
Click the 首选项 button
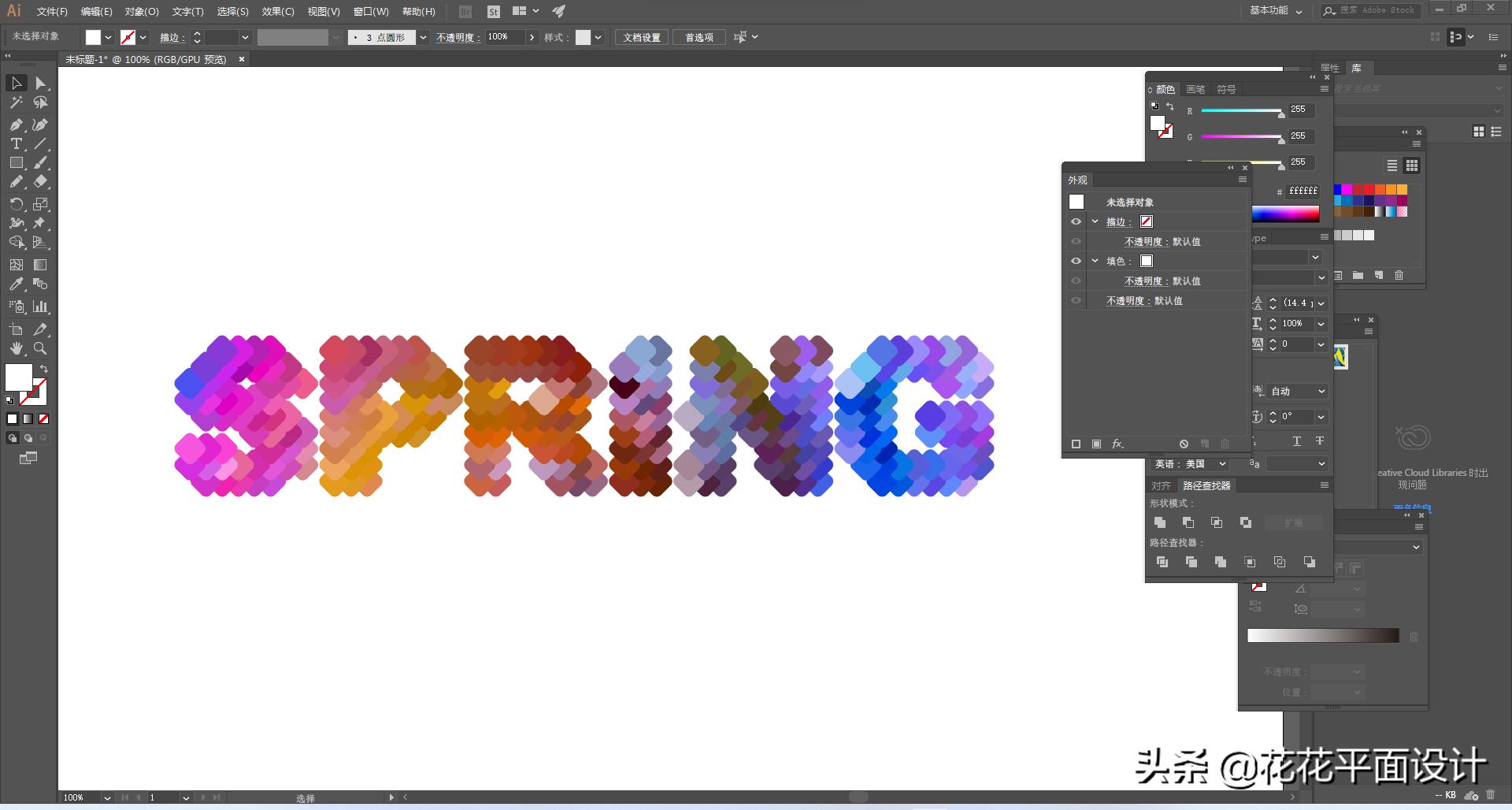pos(699,38)
